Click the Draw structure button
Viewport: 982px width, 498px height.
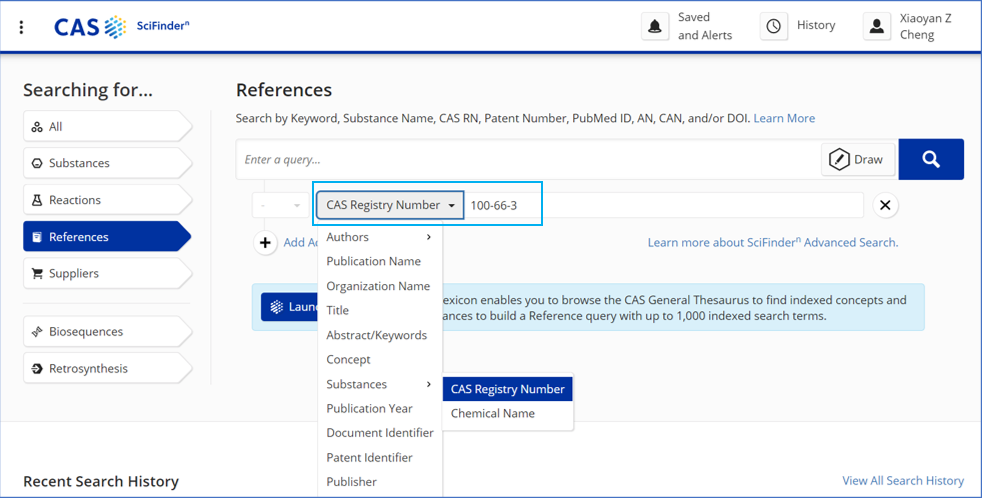click(x=856, y=160)
